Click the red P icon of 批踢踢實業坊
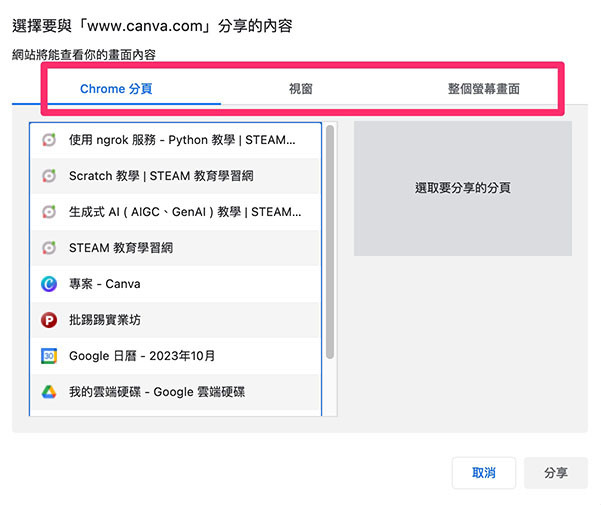The image size is (601, 505). click(49, 320)
